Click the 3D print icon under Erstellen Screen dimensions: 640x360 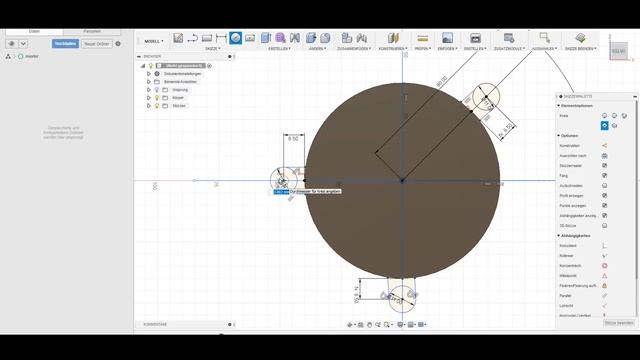click(x=476, y=38)
